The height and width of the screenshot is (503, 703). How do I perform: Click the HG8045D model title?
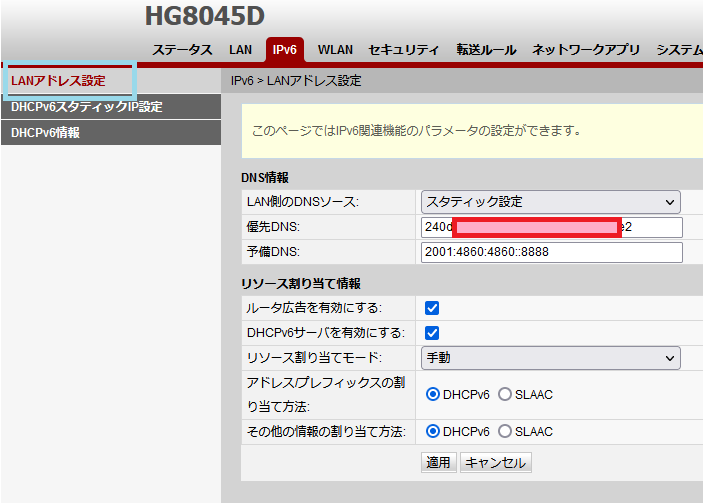pyautogui.click(x=205, y=16)
